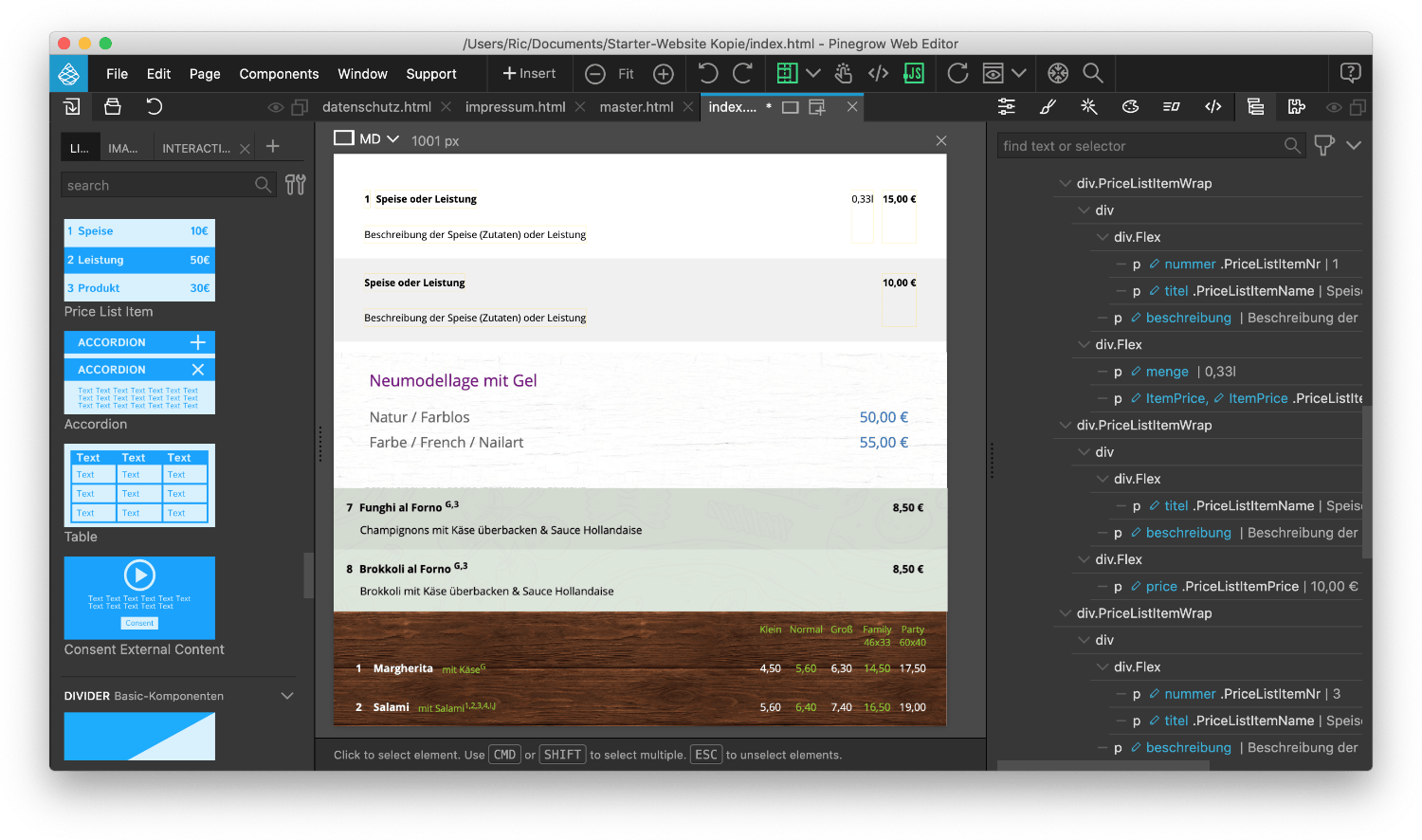Click the import file arrow icon
Screen dimensions: 1422x840
pos(71,106)
